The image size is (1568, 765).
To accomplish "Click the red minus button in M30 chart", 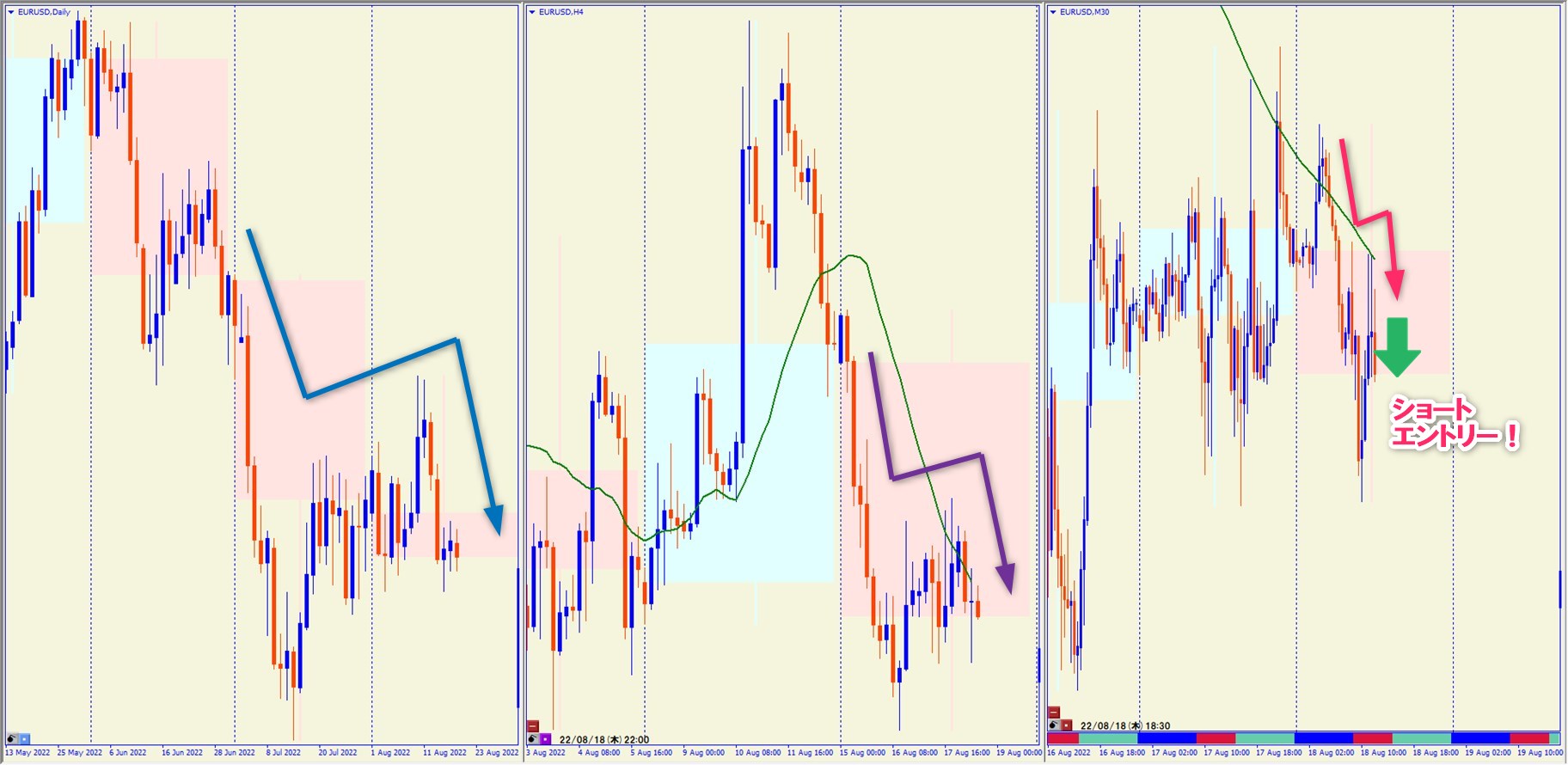I will point(1054,713).
